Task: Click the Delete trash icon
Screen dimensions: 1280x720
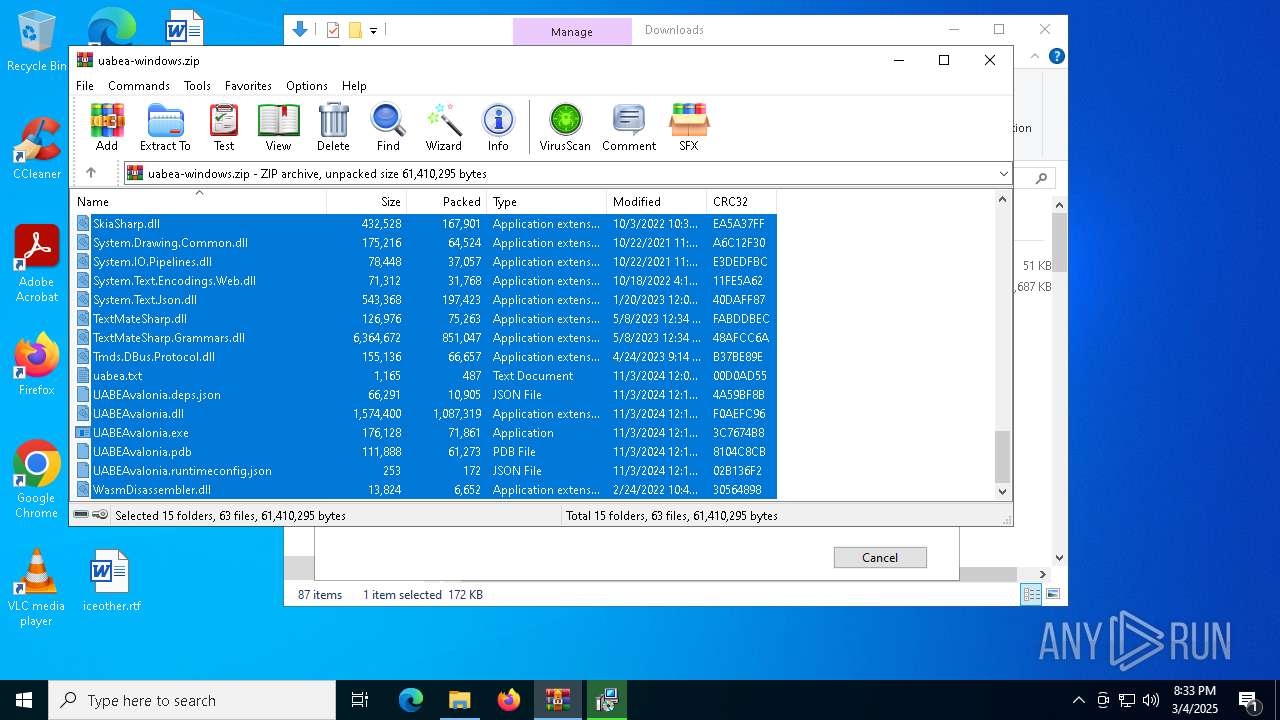Action: [333, 127]
